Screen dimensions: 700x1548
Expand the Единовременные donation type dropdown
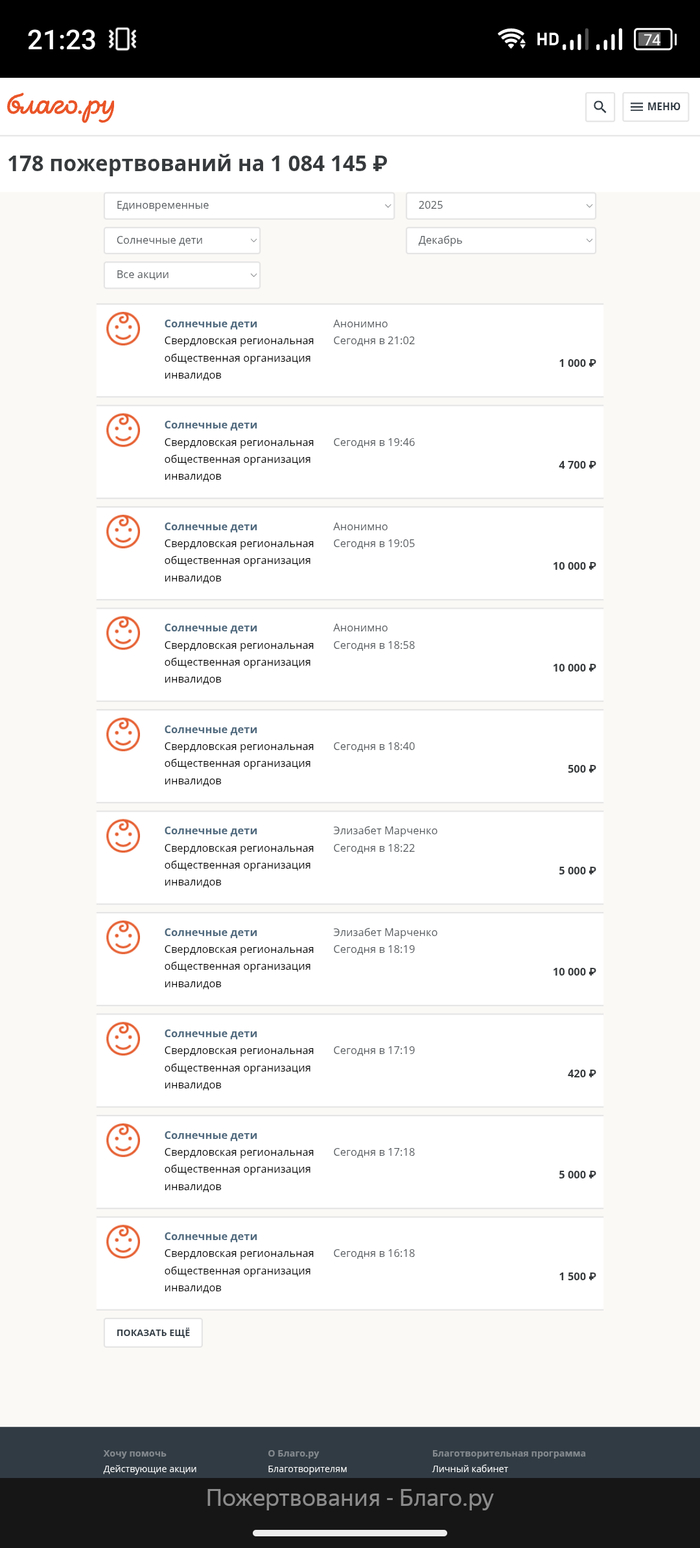tap(249, 205)
